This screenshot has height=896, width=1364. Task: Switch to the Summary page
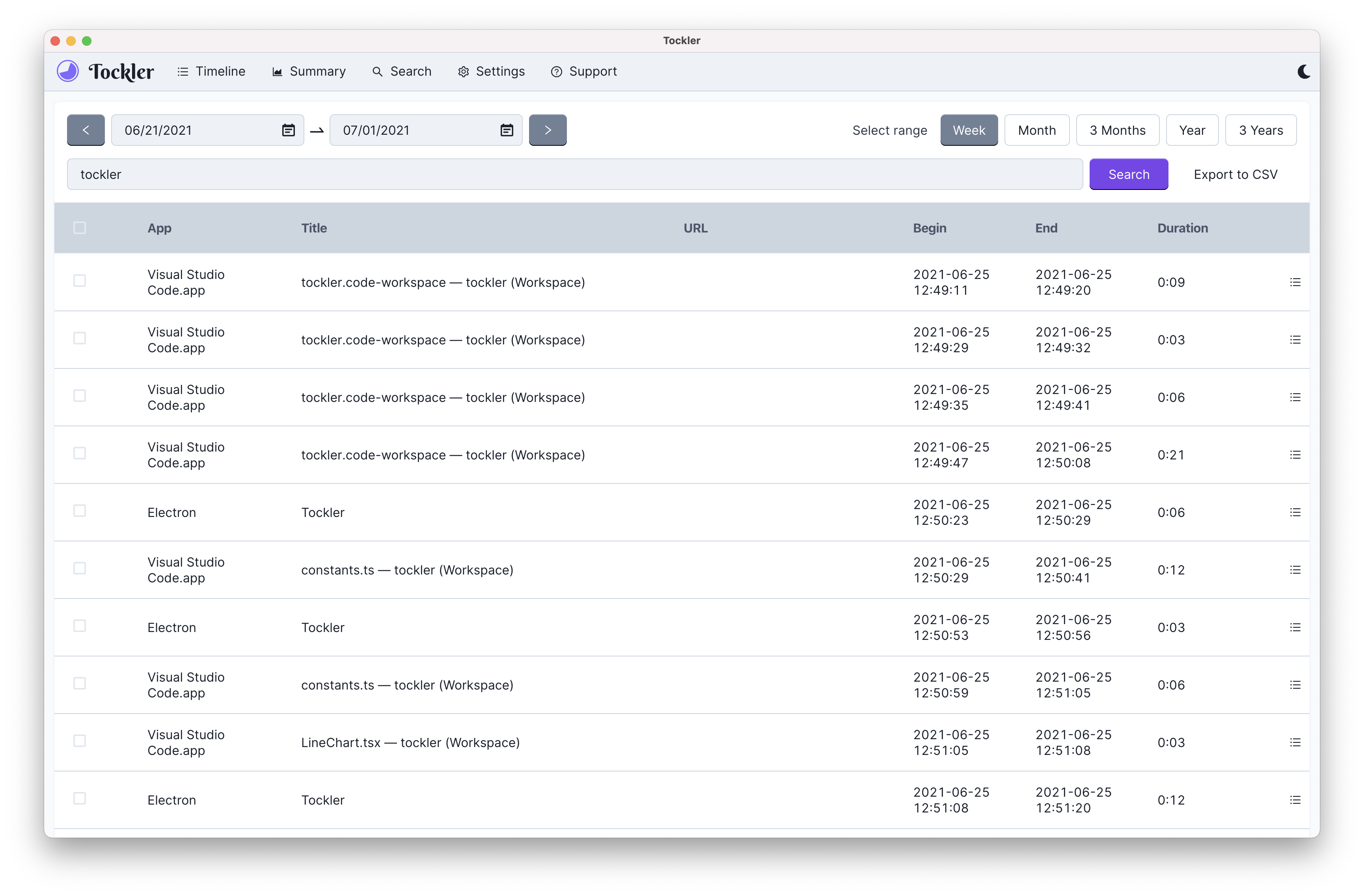pyautogui.click(x=309, y=72)
